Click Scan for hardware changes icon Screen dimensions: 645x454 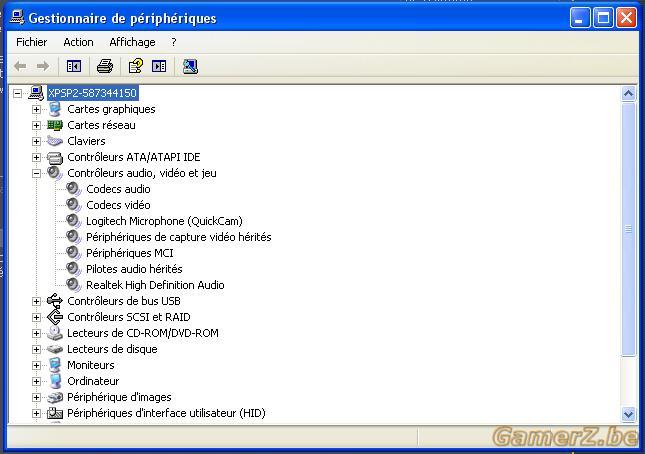click(190, 66)
